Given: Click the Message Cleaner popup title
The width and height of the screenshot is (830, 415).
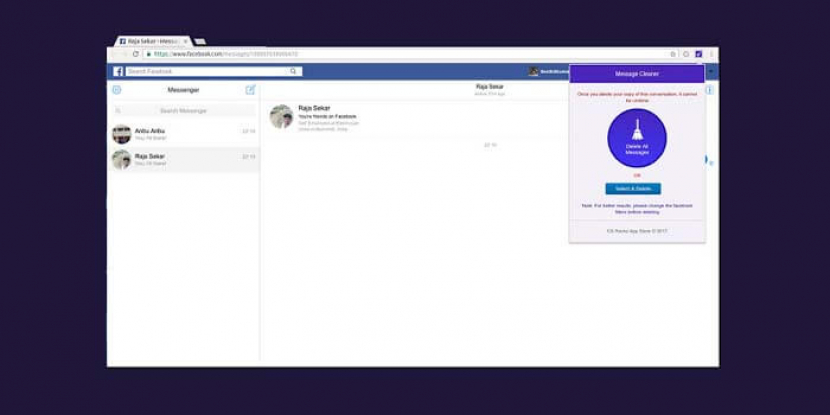Looking at the screenshot, I should 637,74.
